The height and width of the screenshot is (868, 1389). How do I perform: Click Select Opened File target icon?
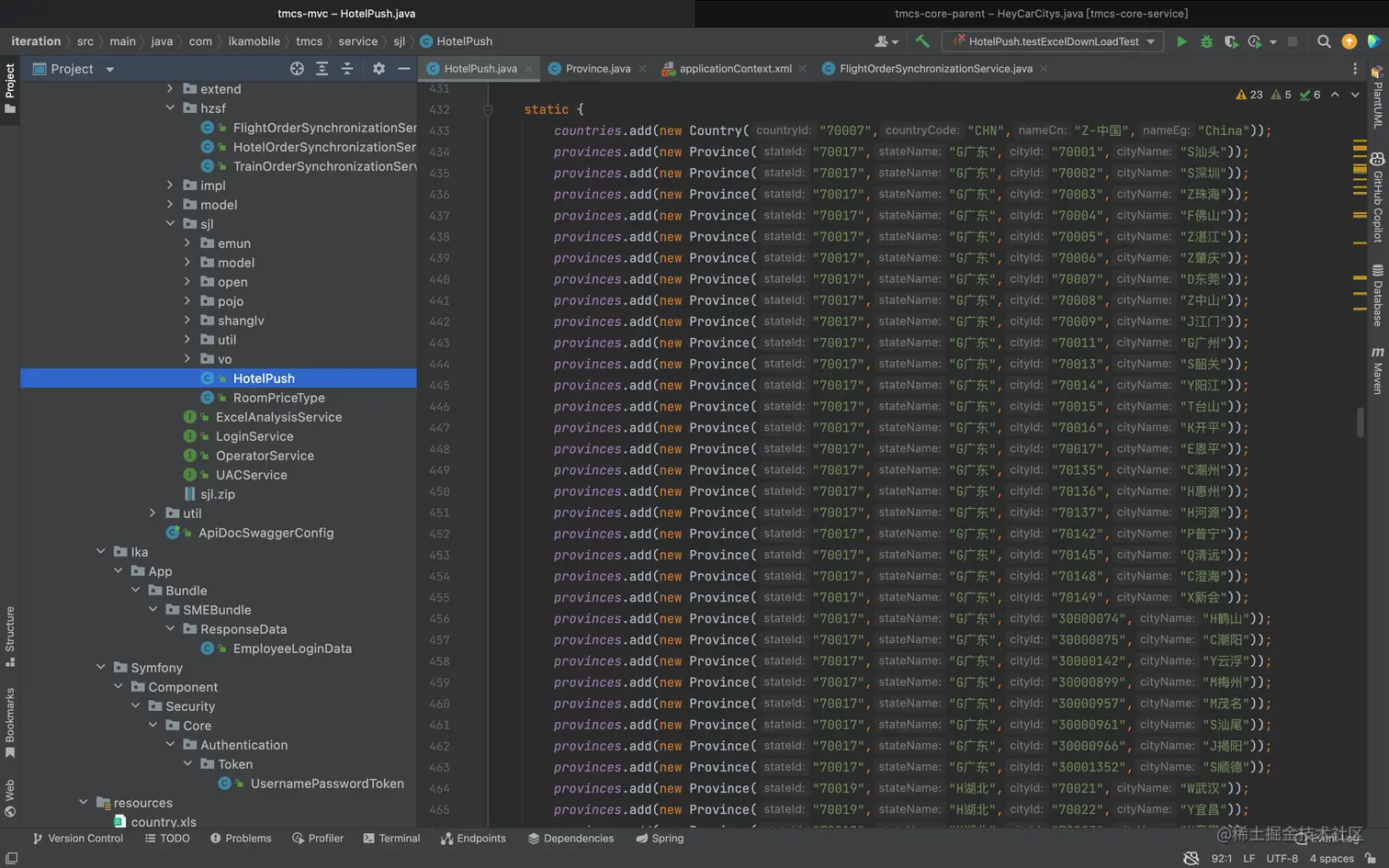(x=297, y=69)
